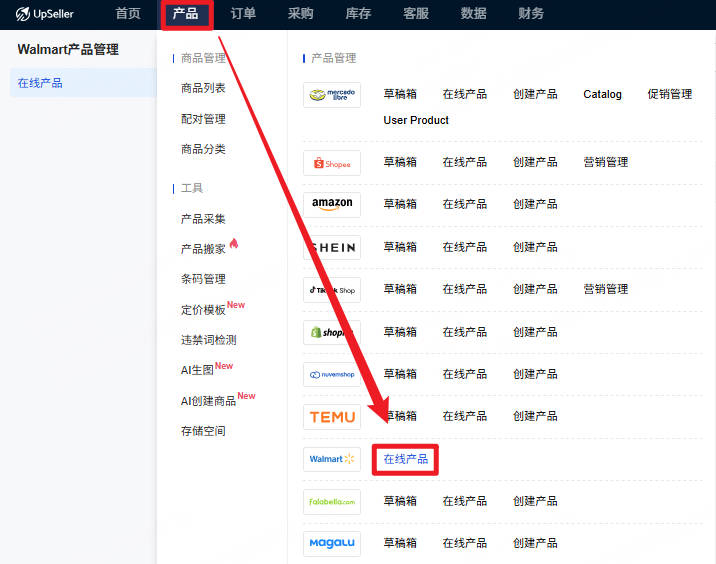The width and height of the screenshot is (716, 564).
Task: Select the Nuvemshop platform logo
Action: point(332,374)
